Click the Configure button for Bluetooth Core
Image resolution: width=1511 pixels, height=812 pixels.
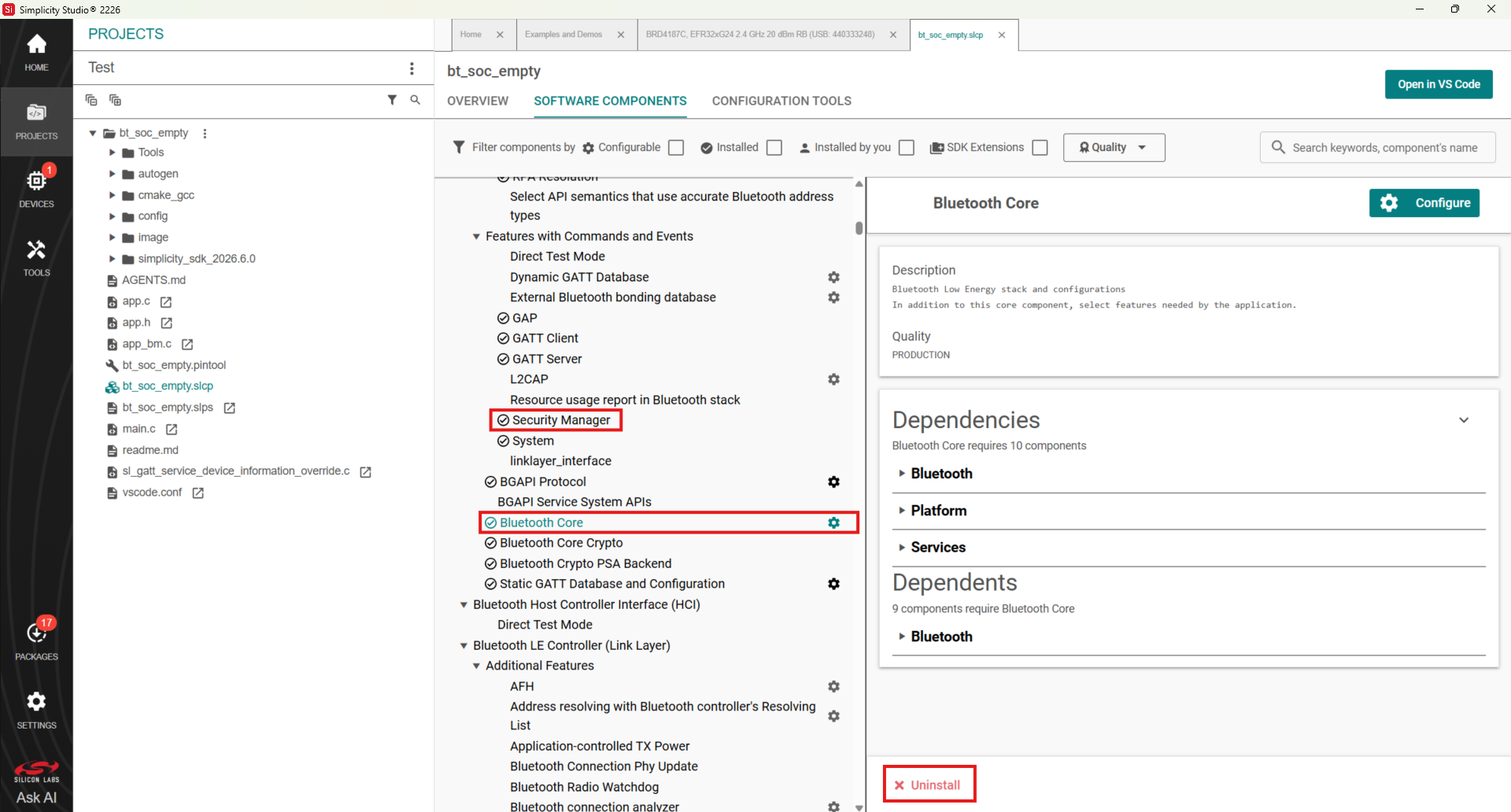(x=1424, y=203)
